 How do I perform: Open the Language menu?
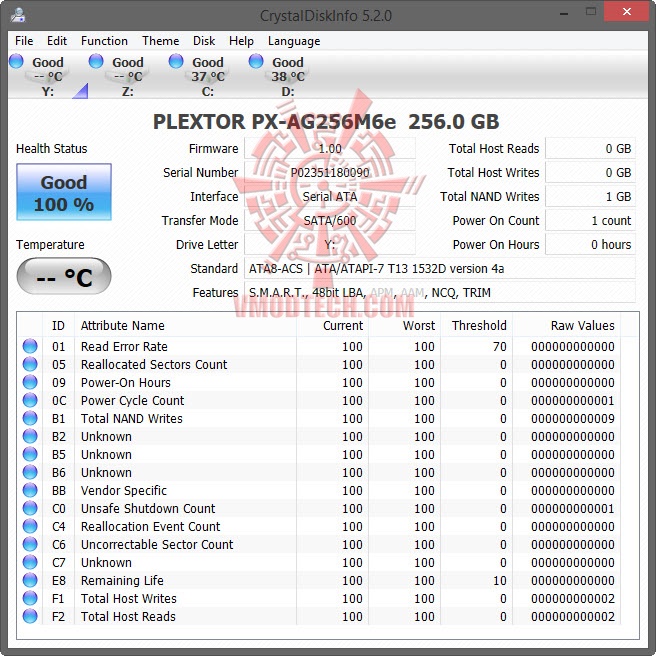click(294, 41)
